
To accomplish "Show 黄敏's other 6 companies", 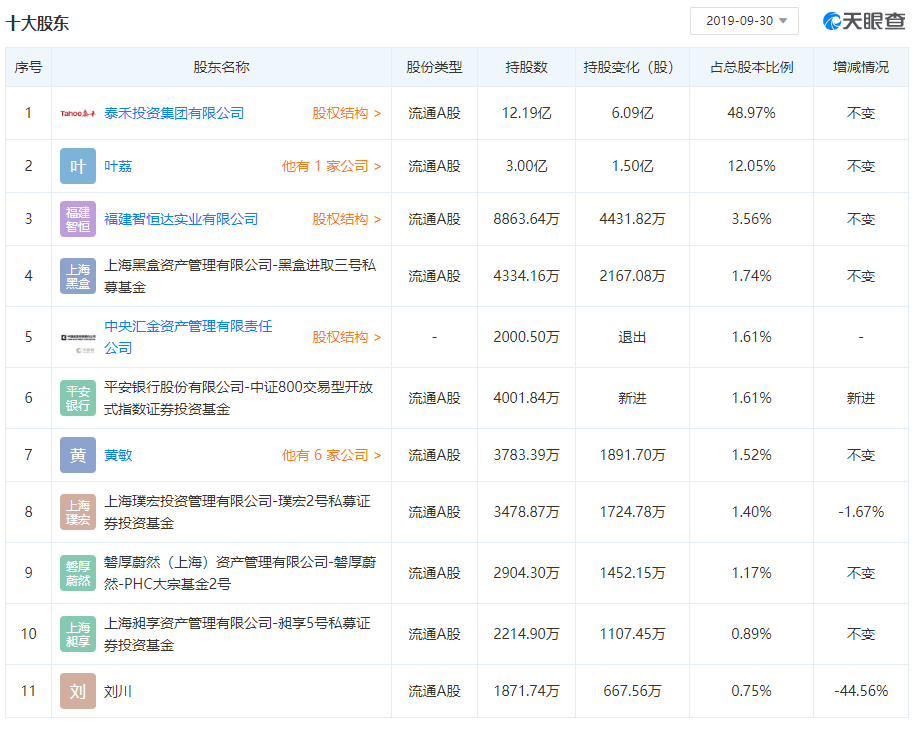I will click(x=331, y=455).
